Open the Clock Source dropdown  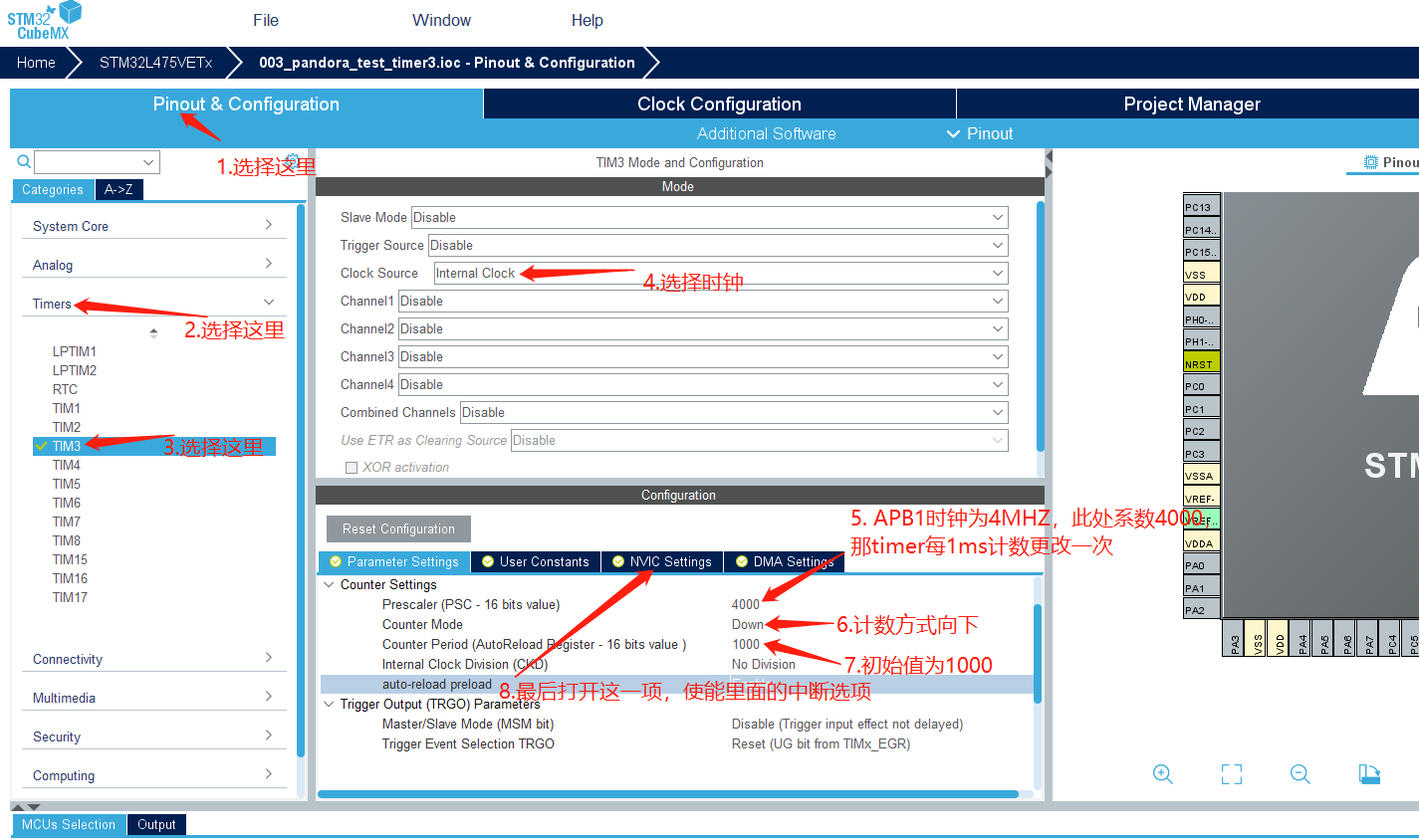(x=721, y=274)
